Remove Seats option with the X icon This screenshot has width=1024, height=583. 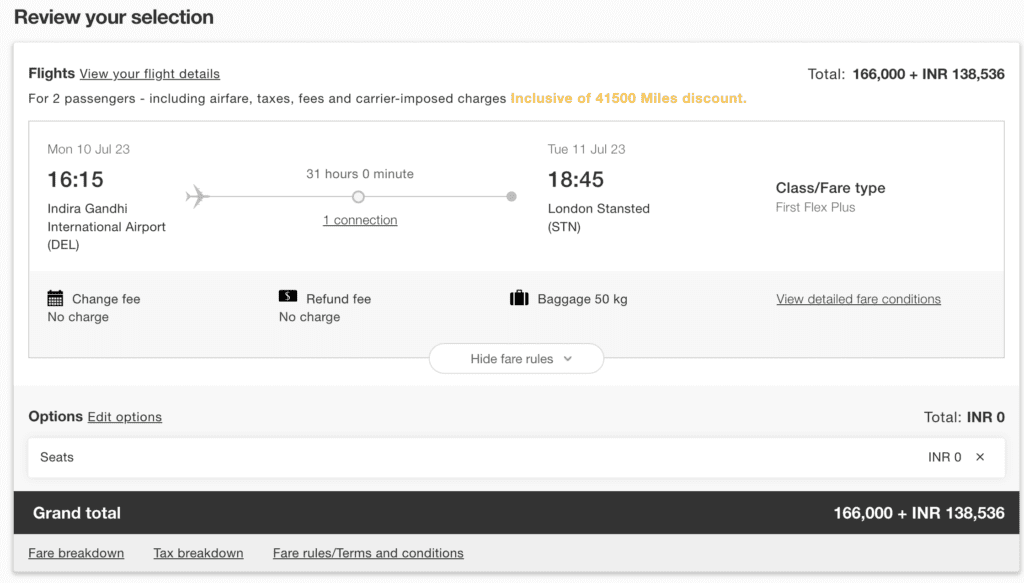click(980, 457)
